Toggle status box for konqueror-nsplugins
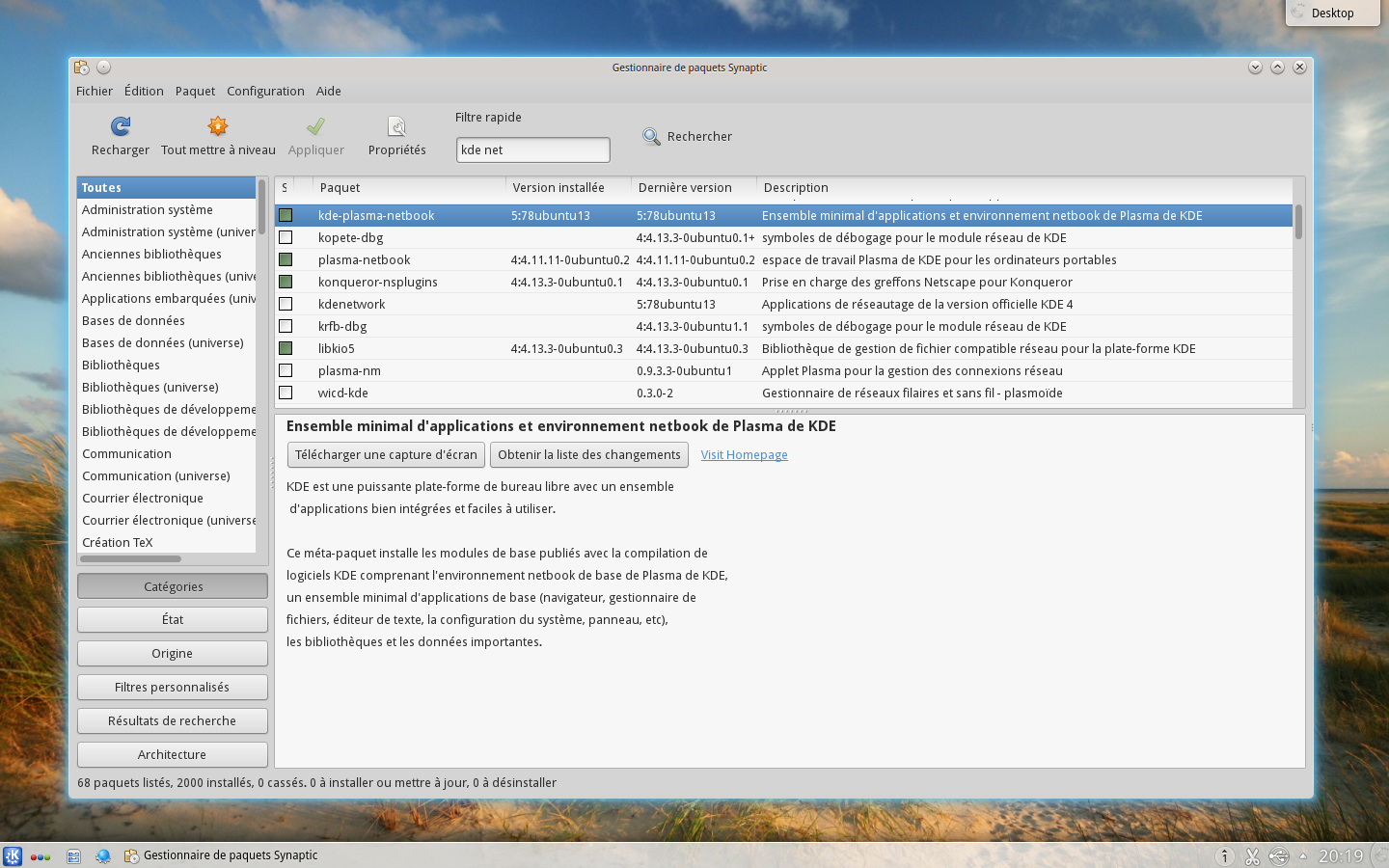 [x=286, y=282]
